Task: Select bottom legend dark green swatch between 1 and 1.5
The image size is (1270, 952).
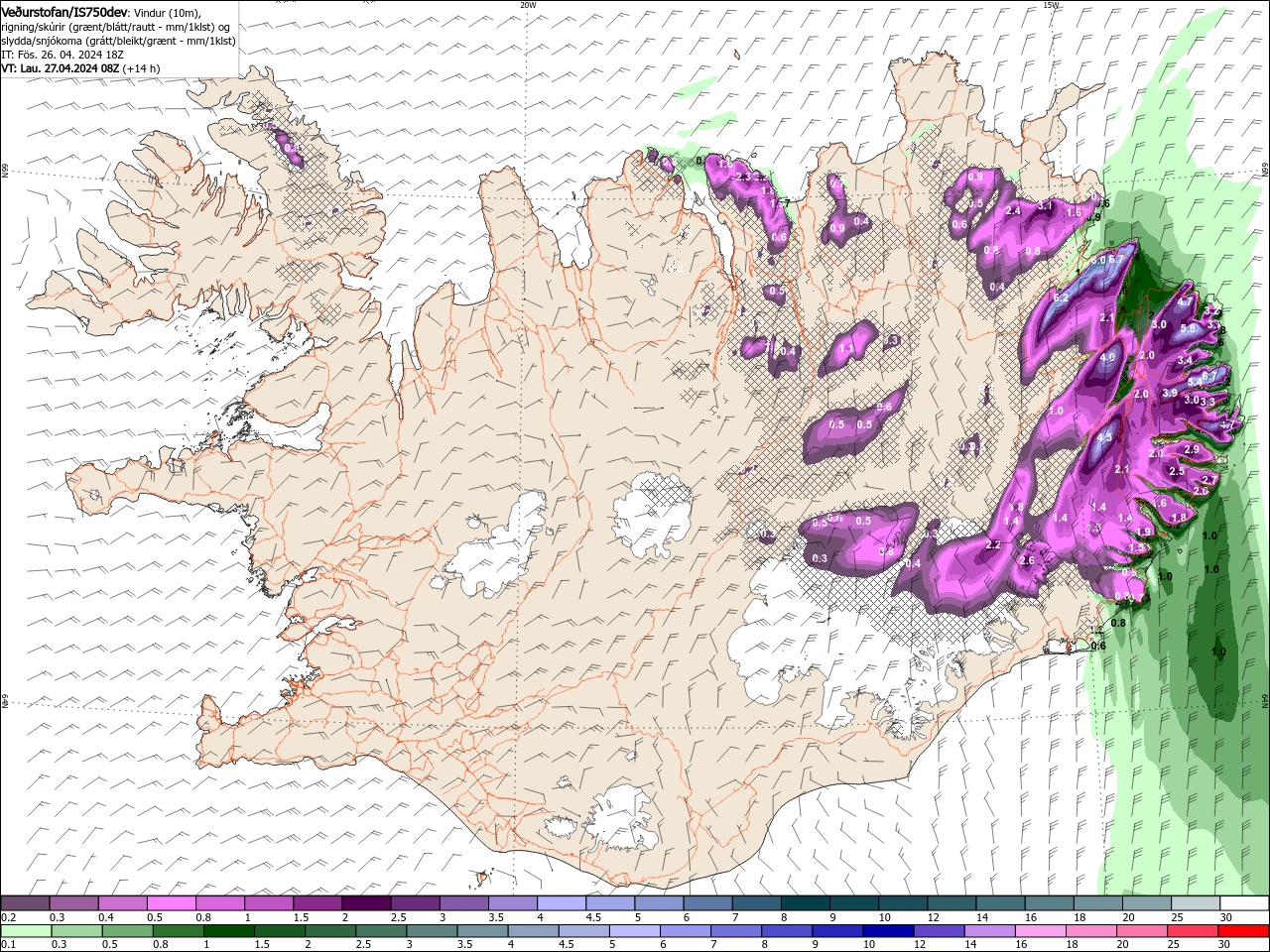Action: [228, 931]
